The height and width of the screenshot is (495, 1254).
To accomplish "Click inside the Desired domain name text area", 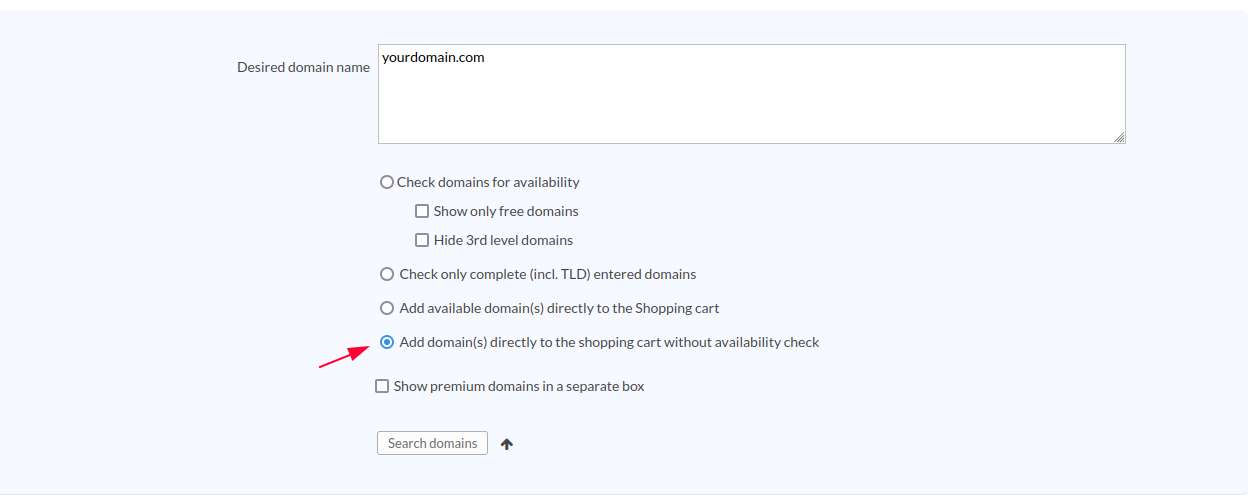I will [x=751, y=100].
